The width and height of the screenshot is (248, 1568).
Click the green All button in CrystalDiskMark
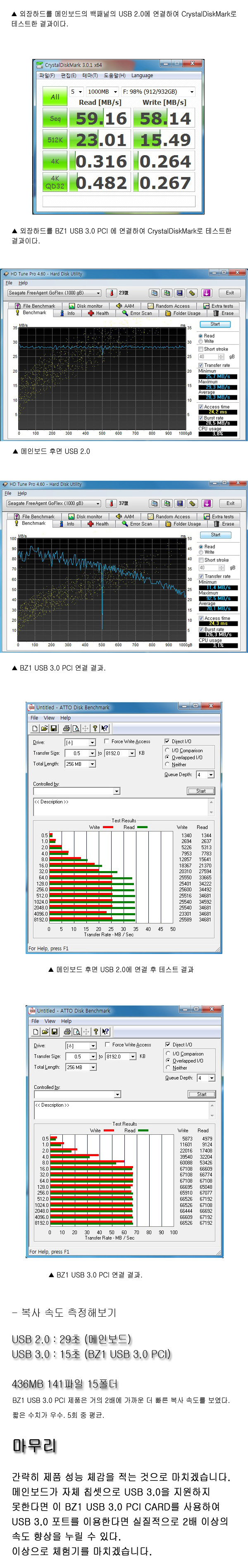[55, 96]
